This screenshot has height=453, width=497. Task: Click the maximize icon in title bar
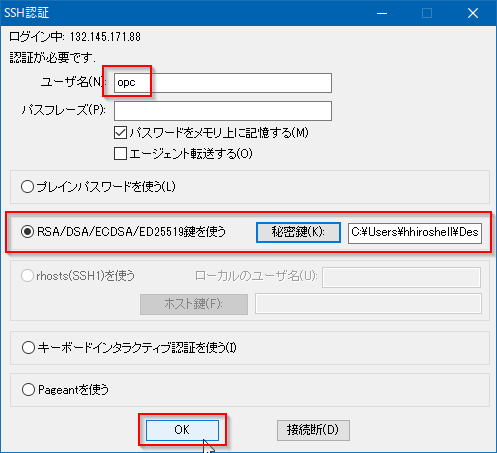pos(427,13)
